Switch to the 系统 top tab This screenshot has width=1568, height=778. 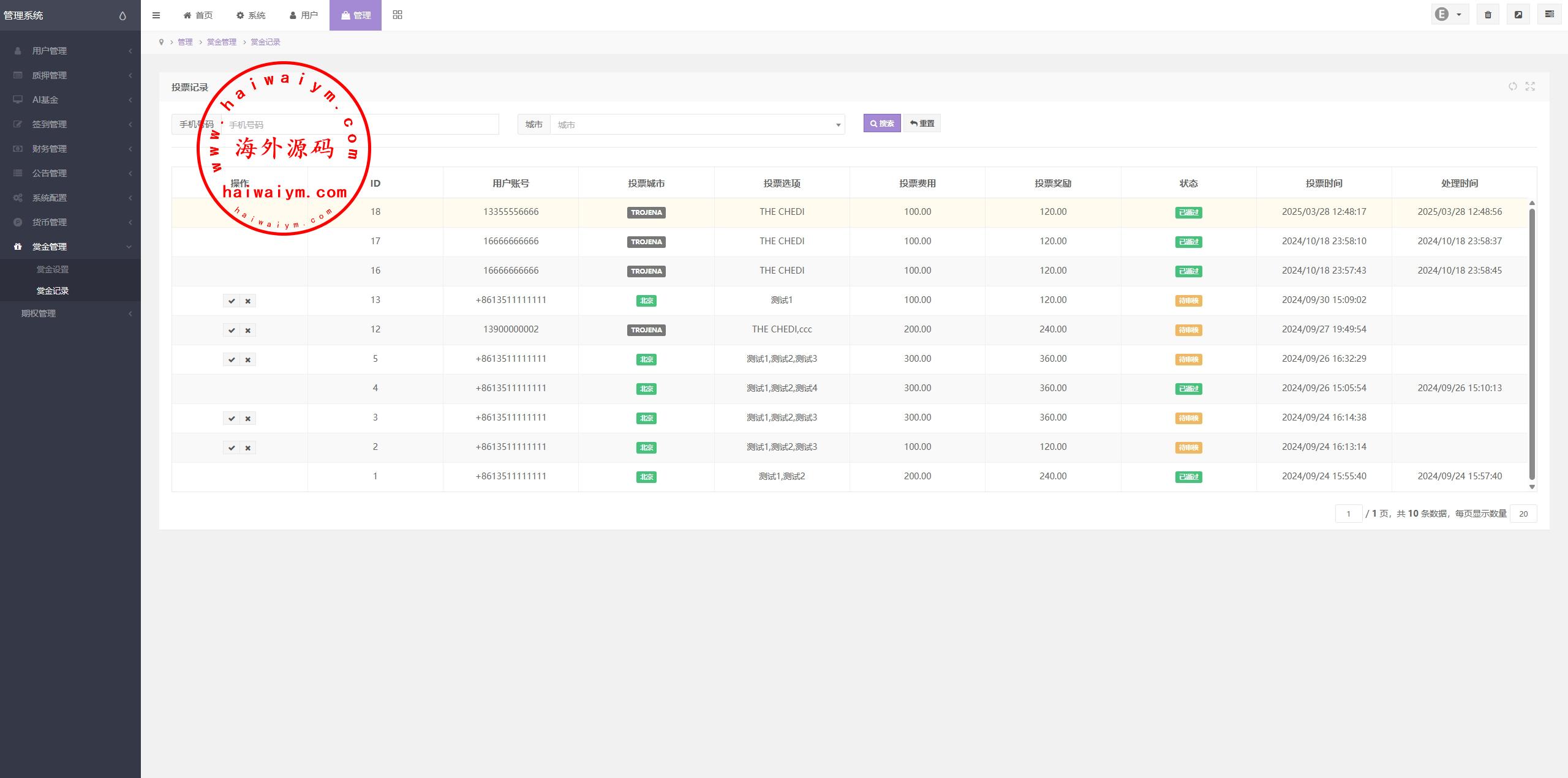251,15
